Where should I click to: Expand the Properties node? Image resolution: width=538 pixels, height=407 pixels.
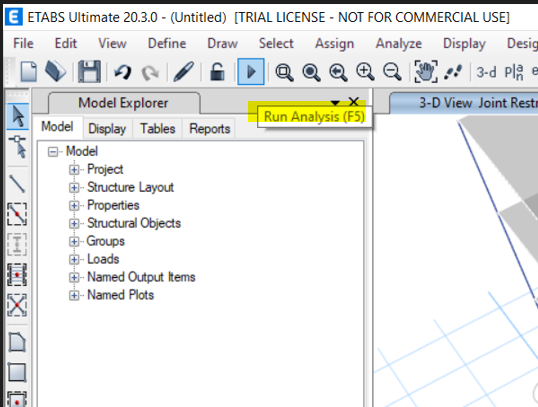74,206
